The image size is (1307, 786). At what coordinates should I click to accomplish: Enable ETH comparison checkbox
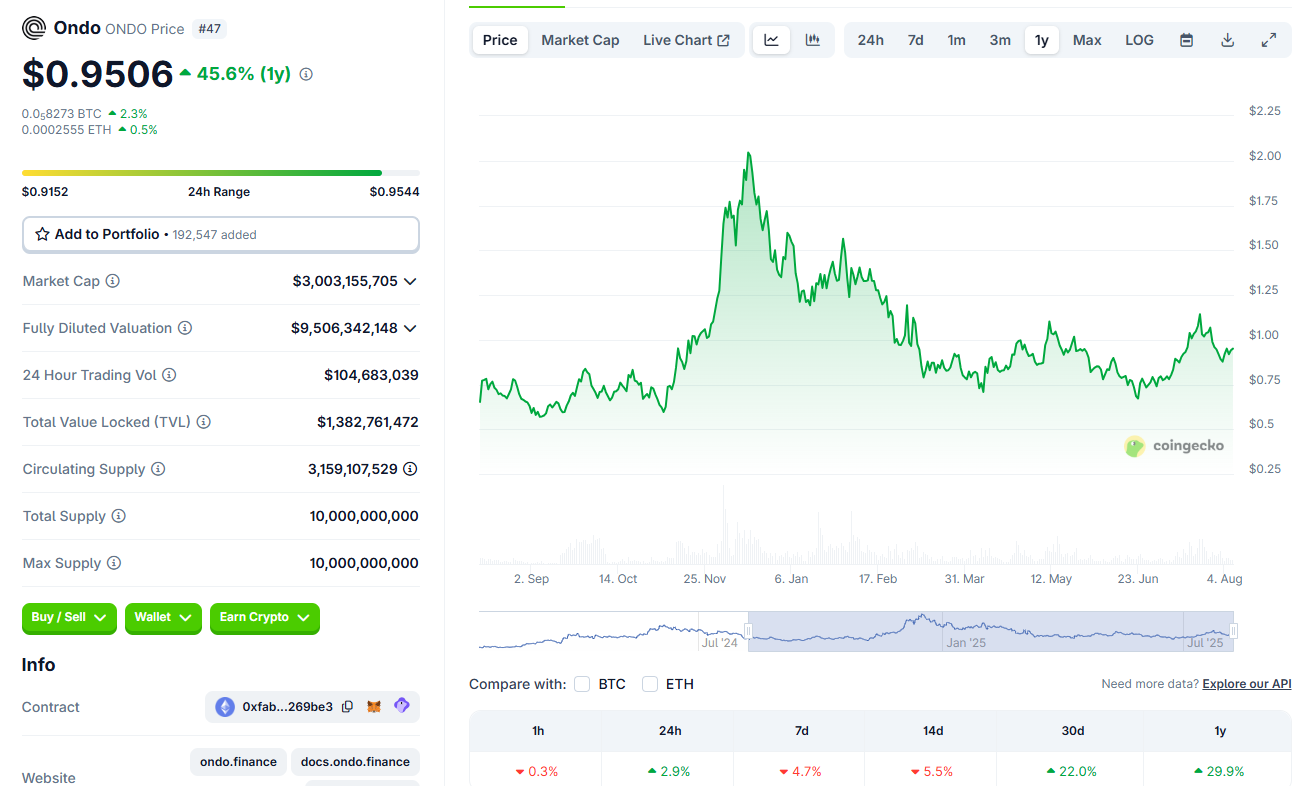pos(650,684)
